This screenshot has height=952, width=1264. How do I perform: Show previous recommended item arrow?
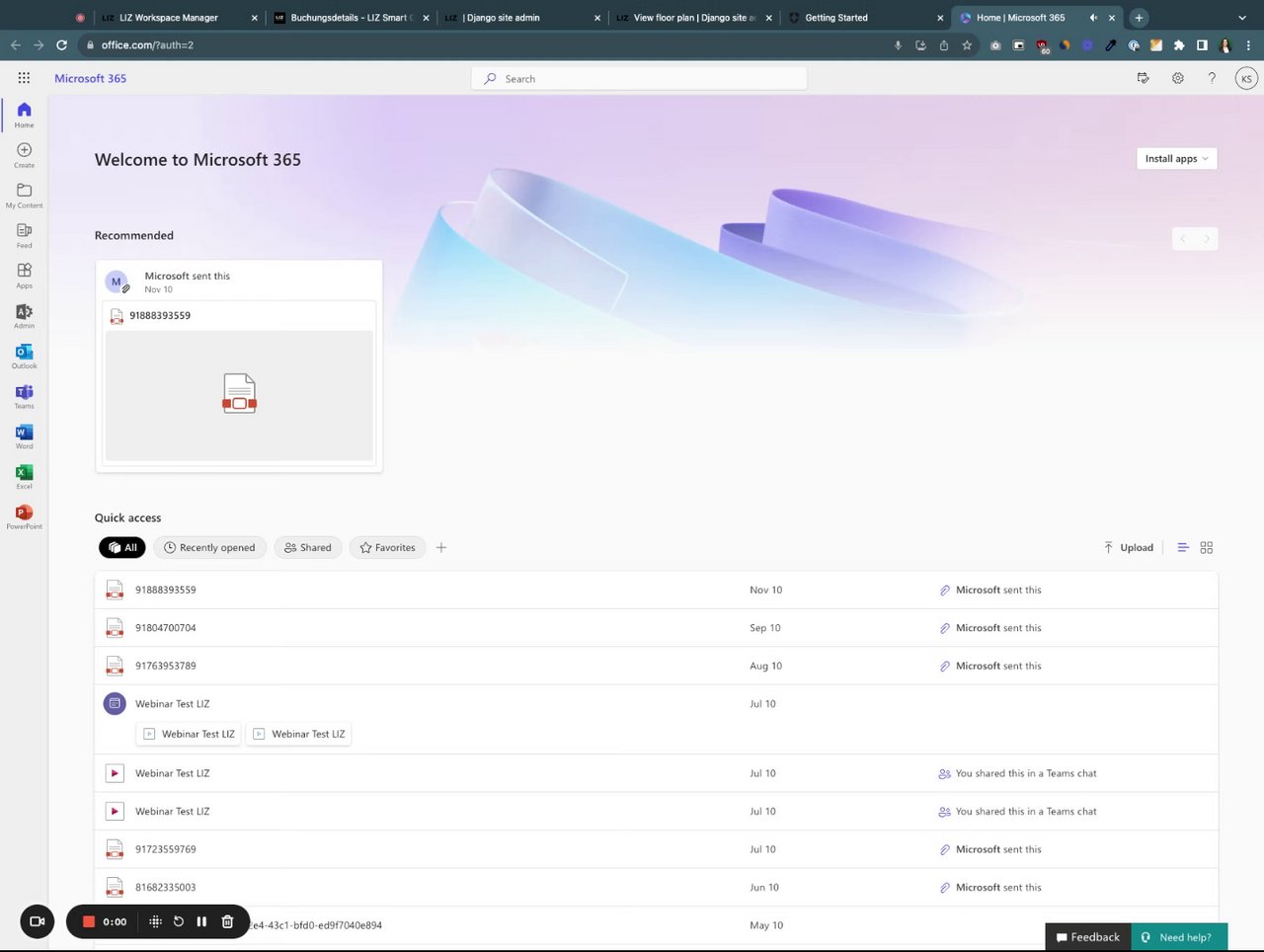[1183, 238]
